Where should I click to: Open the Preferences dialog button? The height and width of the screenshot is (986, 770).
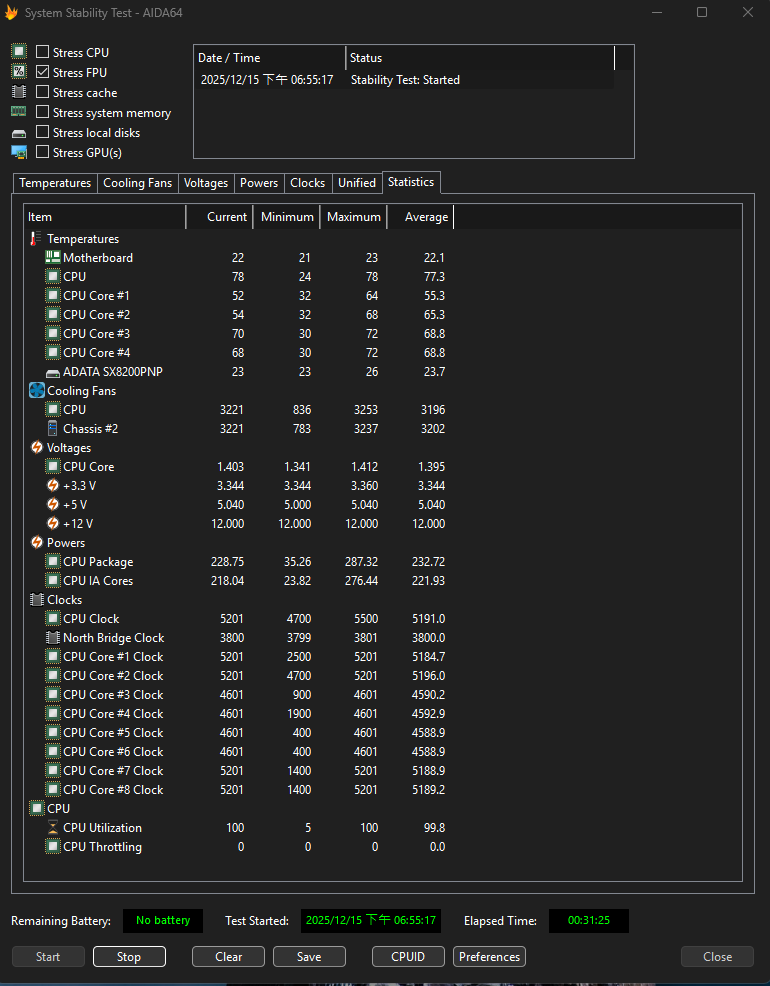pyautogui.click(x=489, y=957)
